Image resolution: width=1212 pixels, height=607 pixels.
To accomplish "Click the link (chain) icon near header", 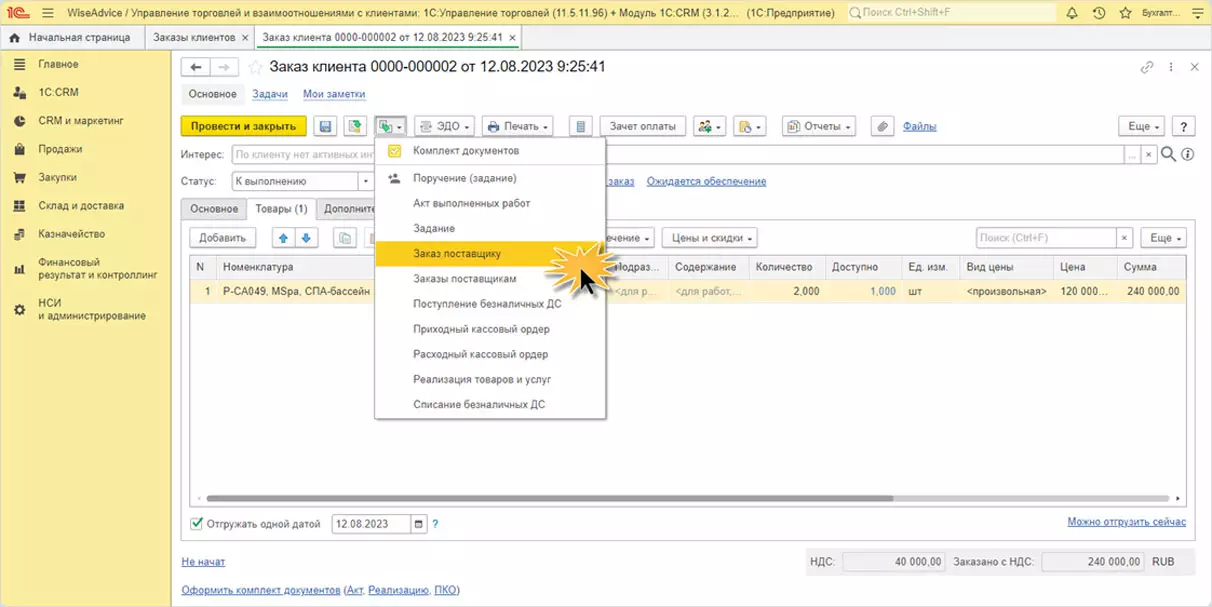I will tap(1147, 67).
